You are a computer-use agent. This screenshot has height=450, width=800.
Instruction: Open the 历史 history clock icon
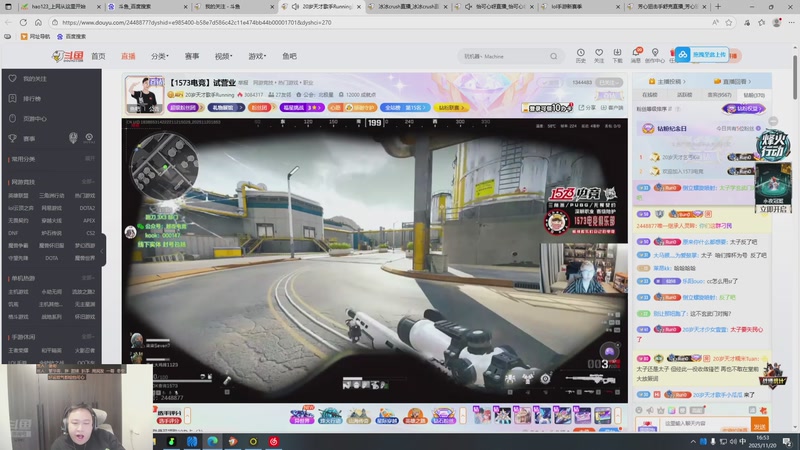point(581,56)
